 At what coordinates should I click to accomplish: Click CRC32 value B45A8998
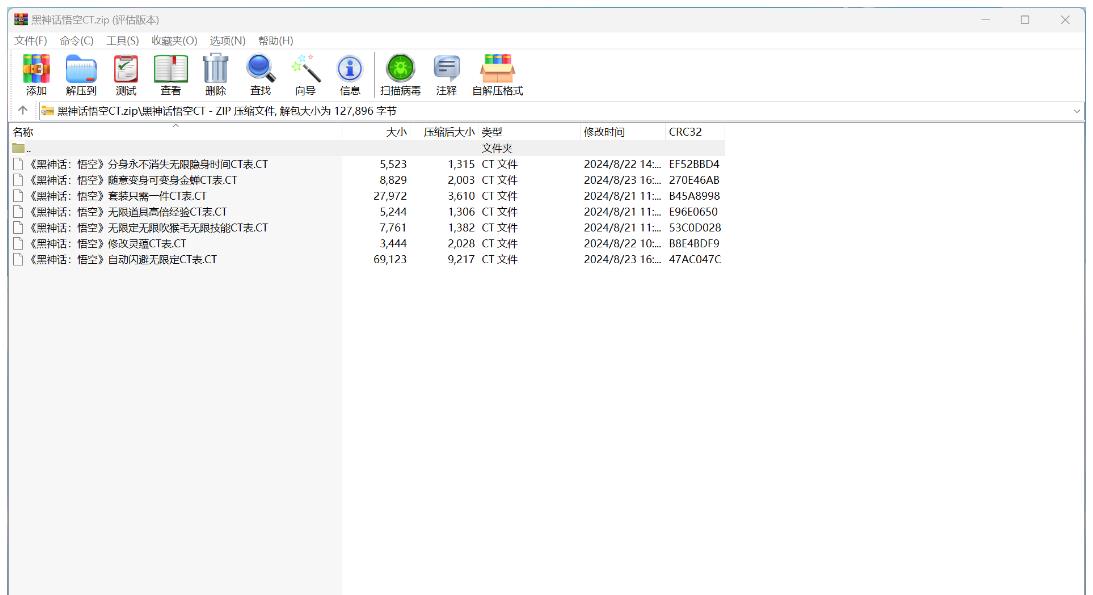(694, 196)
